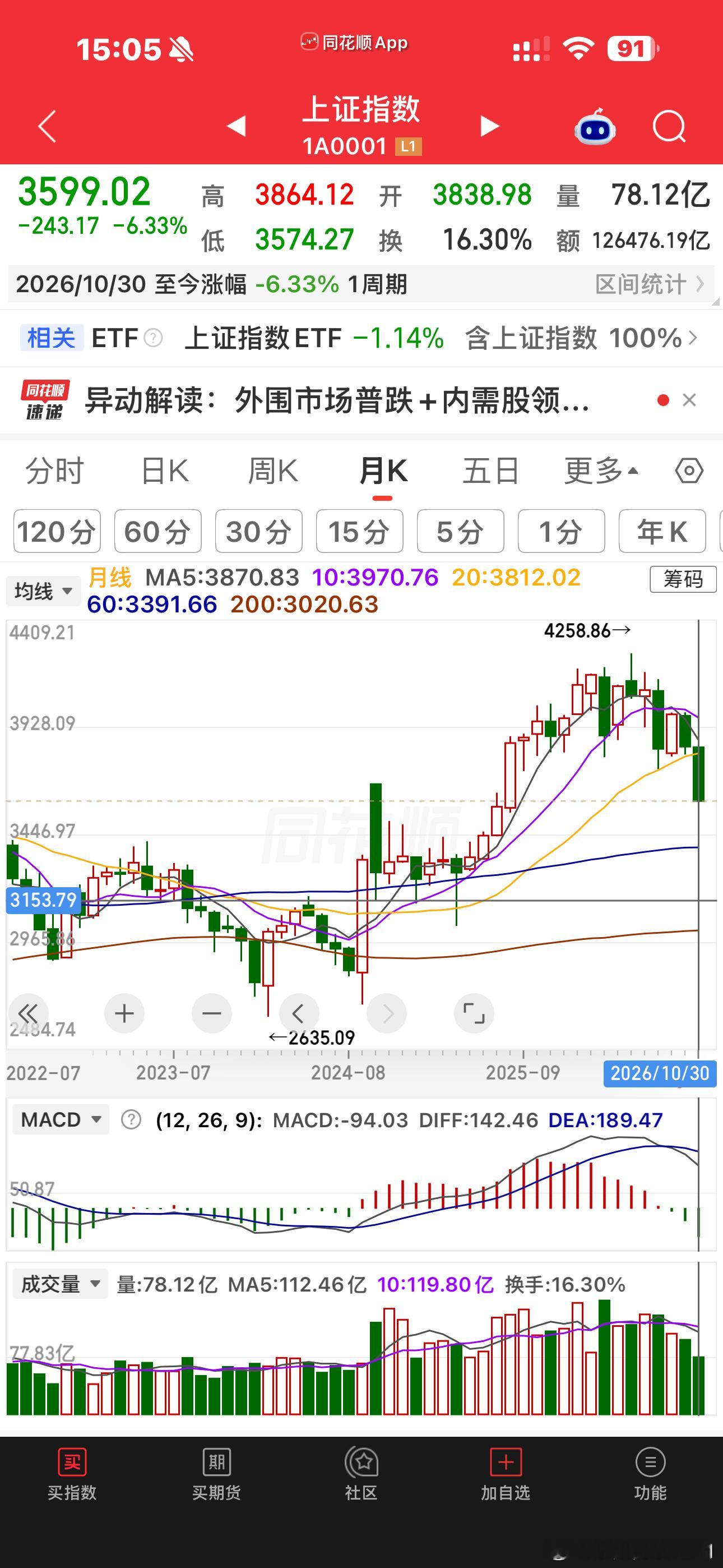The height and width of the screenshot is (1568, 723).
Task: Open MACD help question mark
Action: click(x=131, y=1119)
